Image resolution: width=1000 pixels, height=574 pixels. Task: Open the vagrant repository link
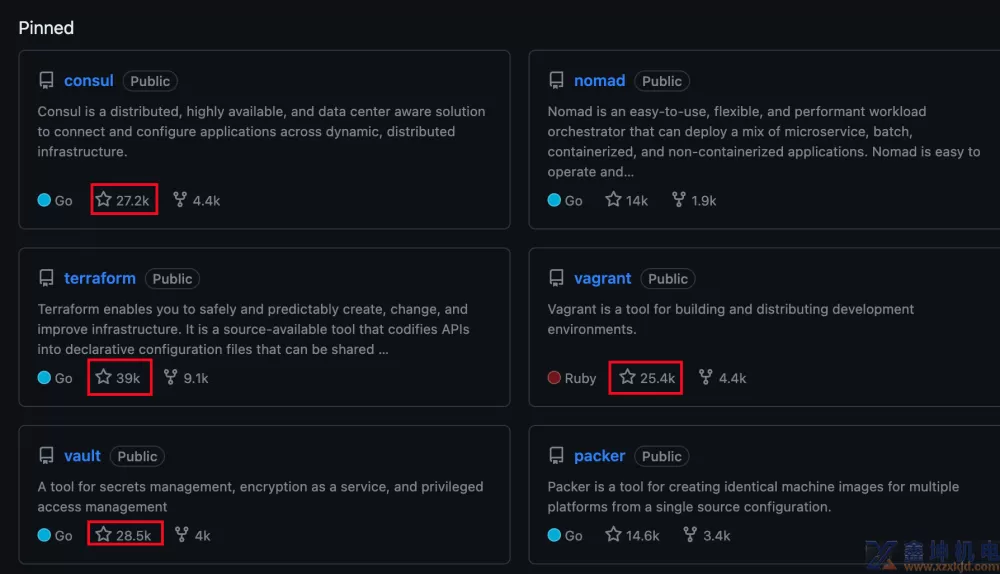tap(602, 279)
